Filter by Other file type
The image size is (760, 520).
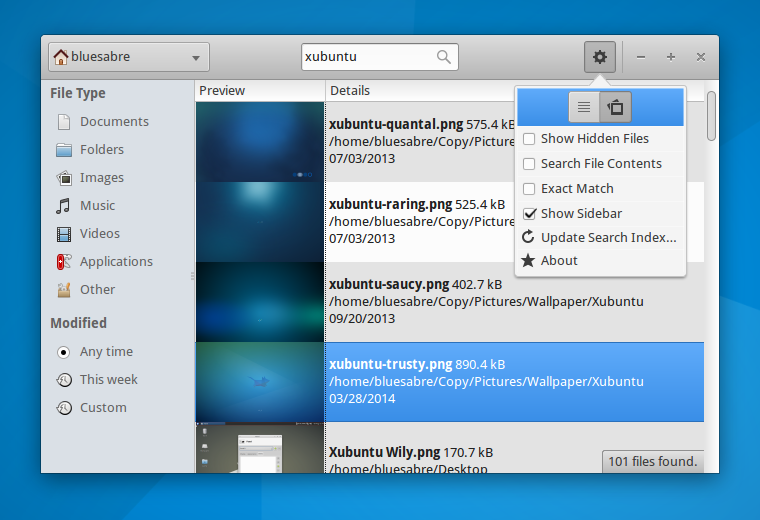coord(85,290)
